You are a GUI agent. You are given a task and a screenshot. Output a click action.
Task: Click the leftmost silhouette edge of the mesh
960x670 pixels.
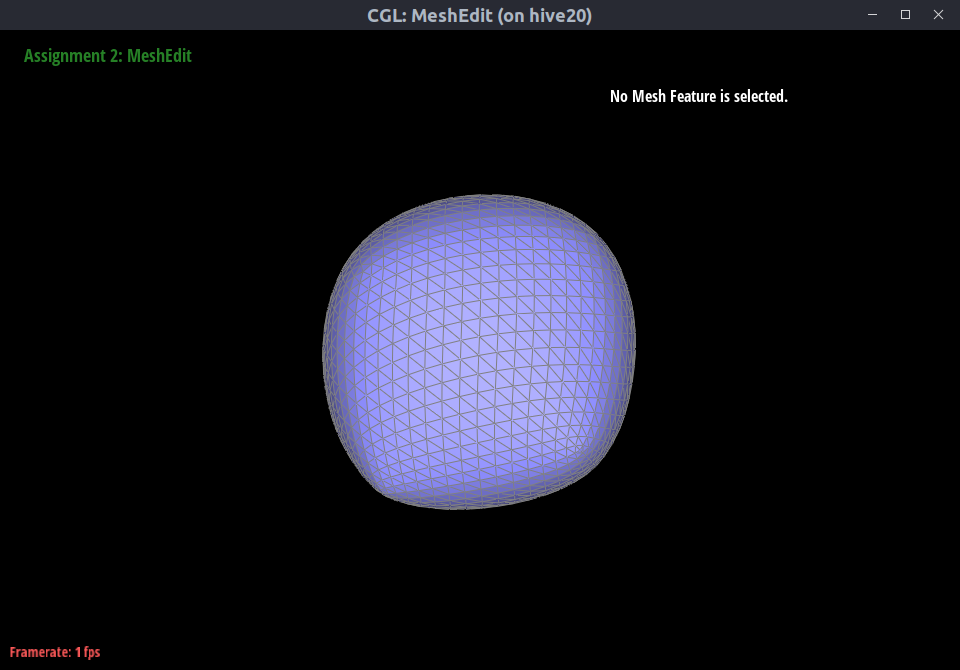(x=323, y=352)
